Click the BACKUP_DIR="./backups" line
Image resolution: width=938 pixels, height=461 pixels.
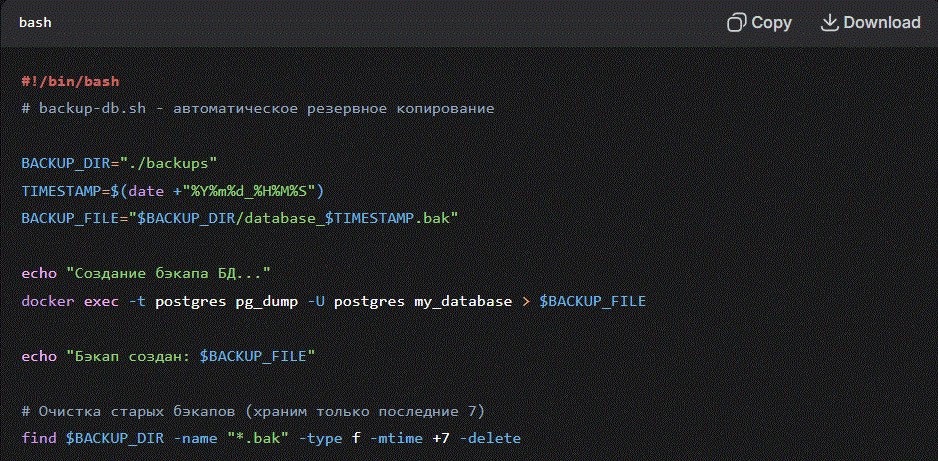(x=119, y=163)
